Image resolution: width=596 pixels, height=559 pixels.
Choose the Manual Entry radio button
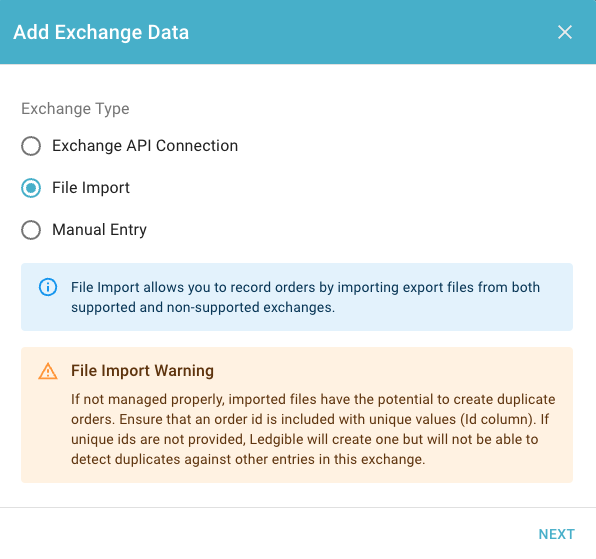31,230
